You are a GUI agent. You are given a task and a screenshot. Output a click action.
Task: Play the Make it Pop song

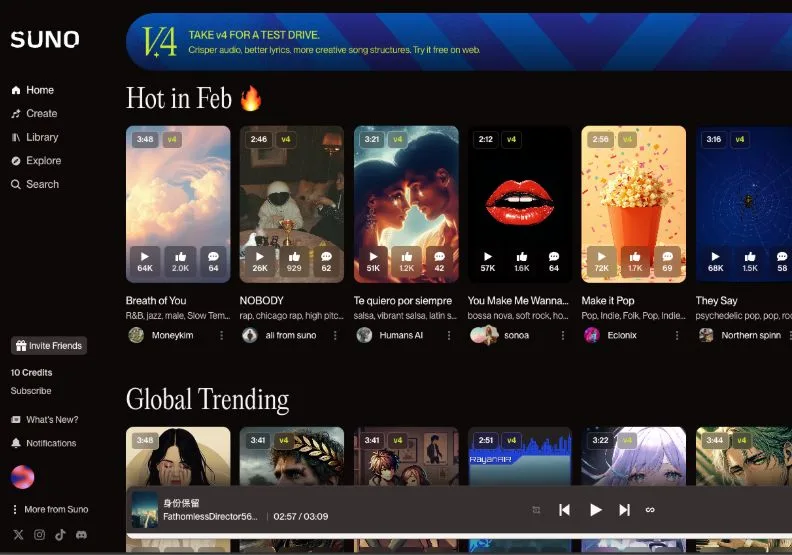pos(601,262)
